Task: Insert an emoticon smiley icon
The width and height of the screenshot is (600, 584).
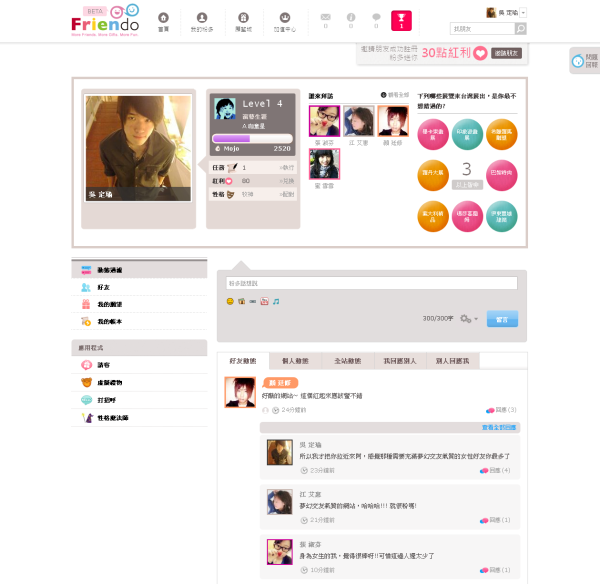Action: coord(230,302)
